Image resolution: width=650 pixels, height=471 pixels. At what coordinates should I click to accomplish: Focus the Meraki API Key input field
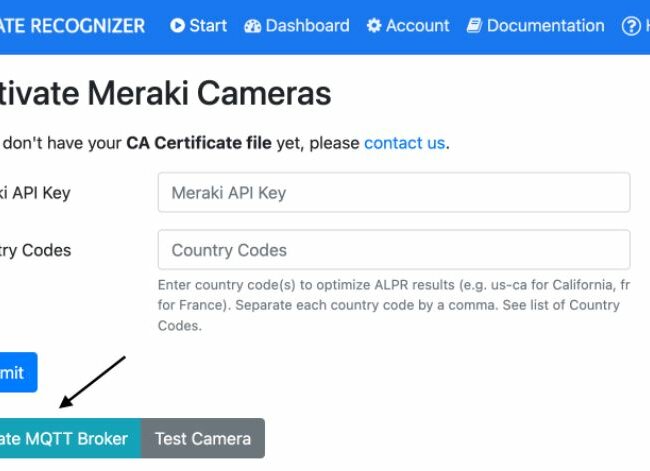coord(394,192)
